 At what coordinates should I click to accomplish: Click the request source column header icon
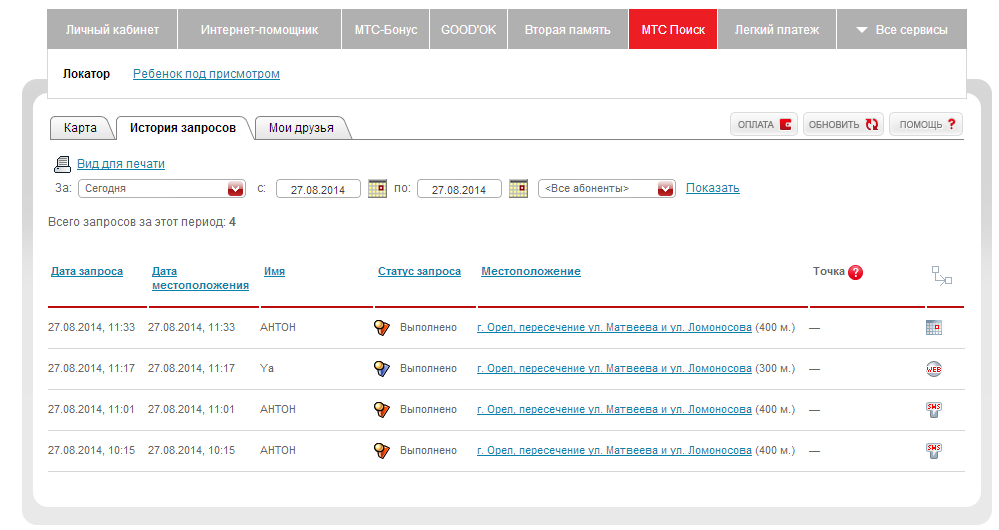pos(941,276)
